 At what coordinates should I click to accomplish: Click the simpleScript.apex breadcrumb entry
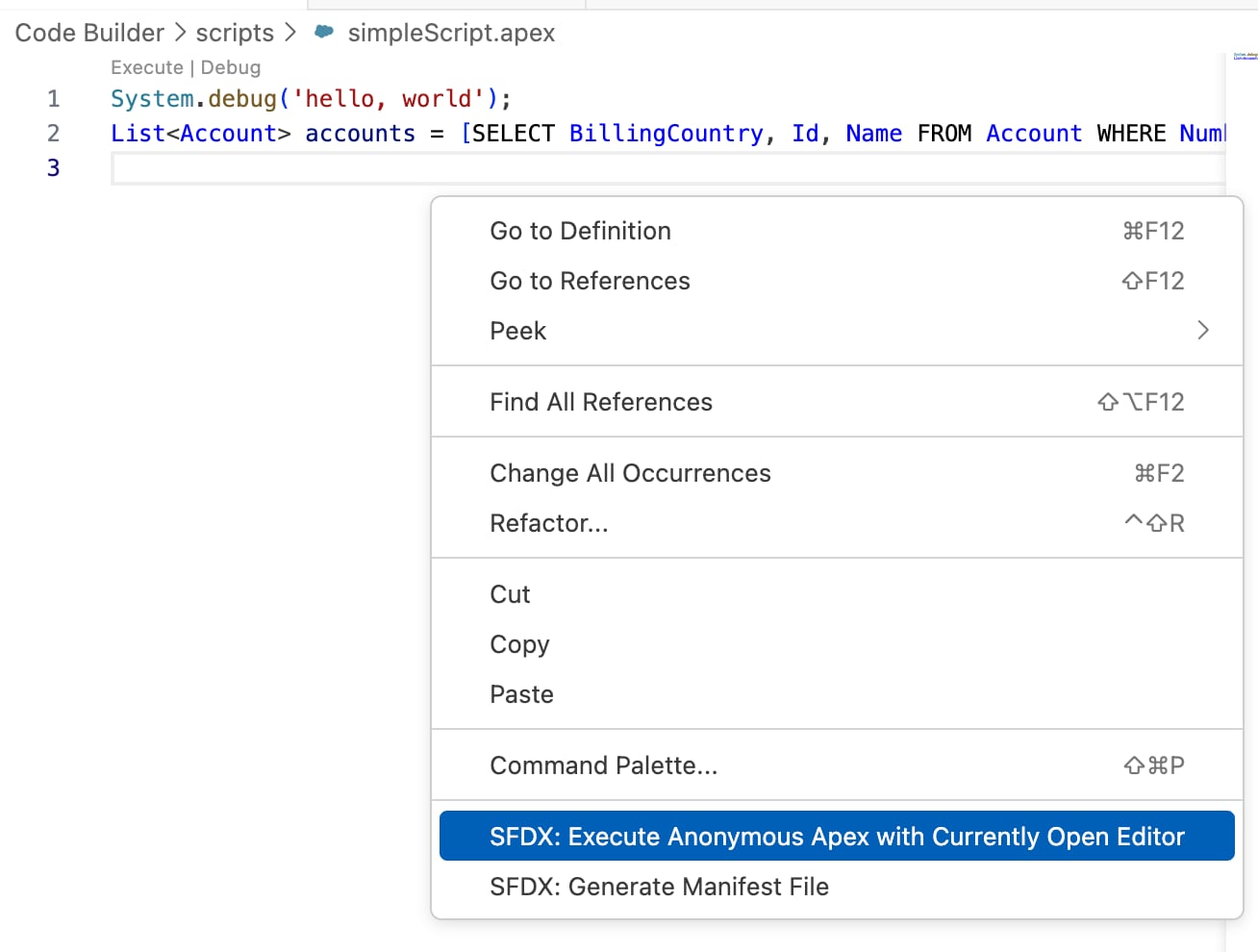452,32
